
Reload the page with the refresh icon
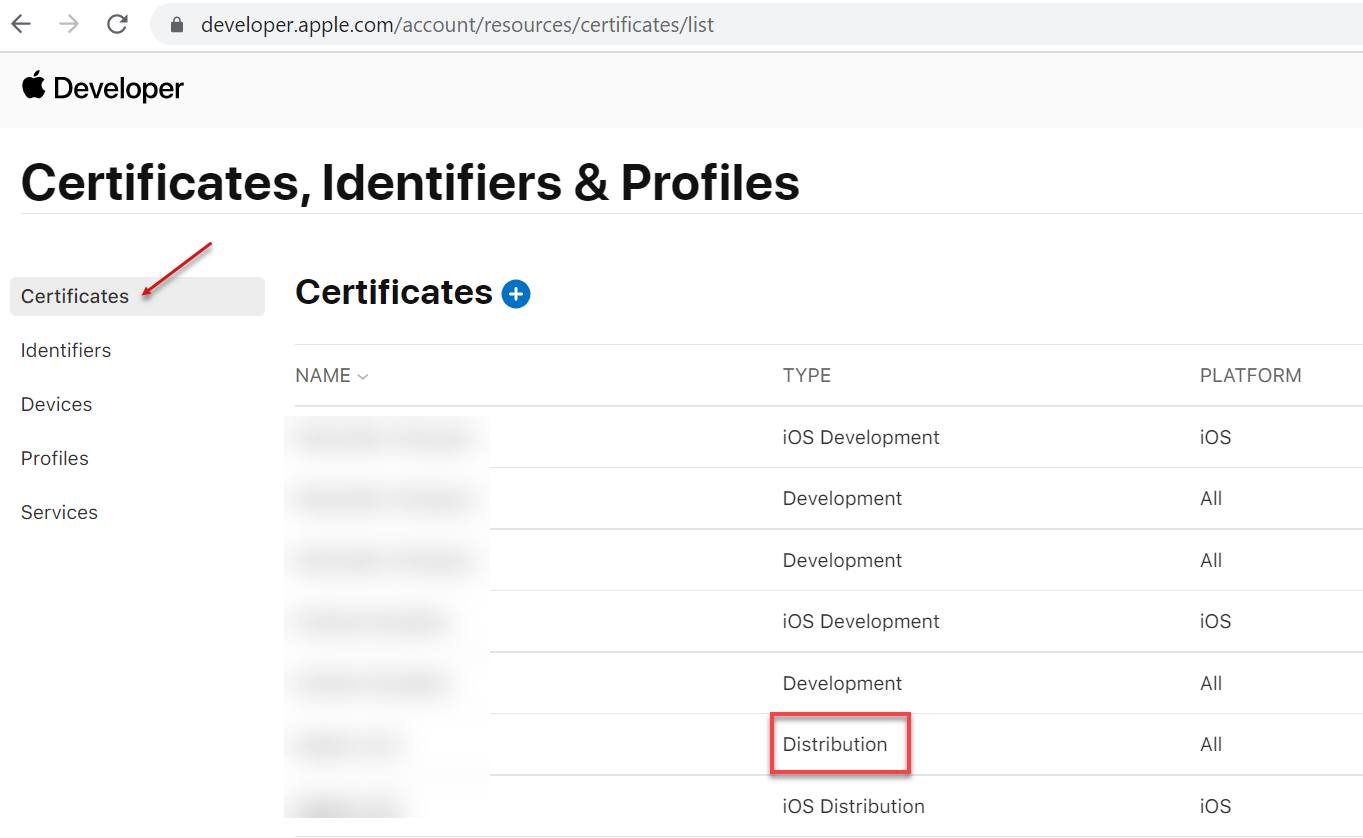pos(117,24)
